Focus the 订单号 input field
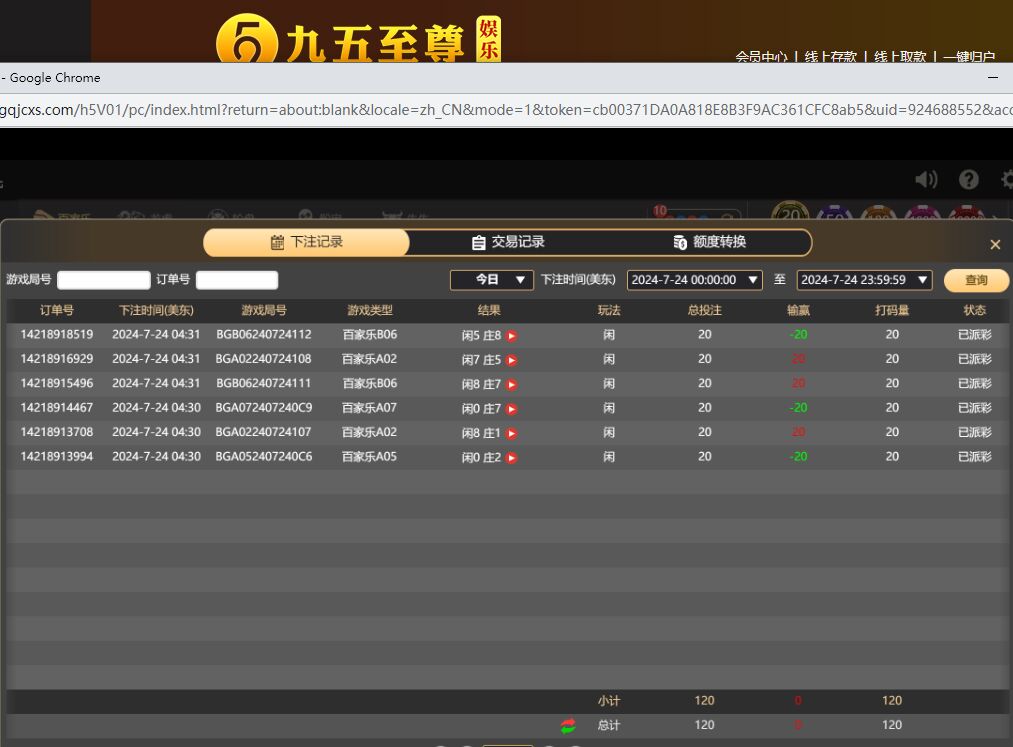1013x747 pixels. tap(236, 280)
